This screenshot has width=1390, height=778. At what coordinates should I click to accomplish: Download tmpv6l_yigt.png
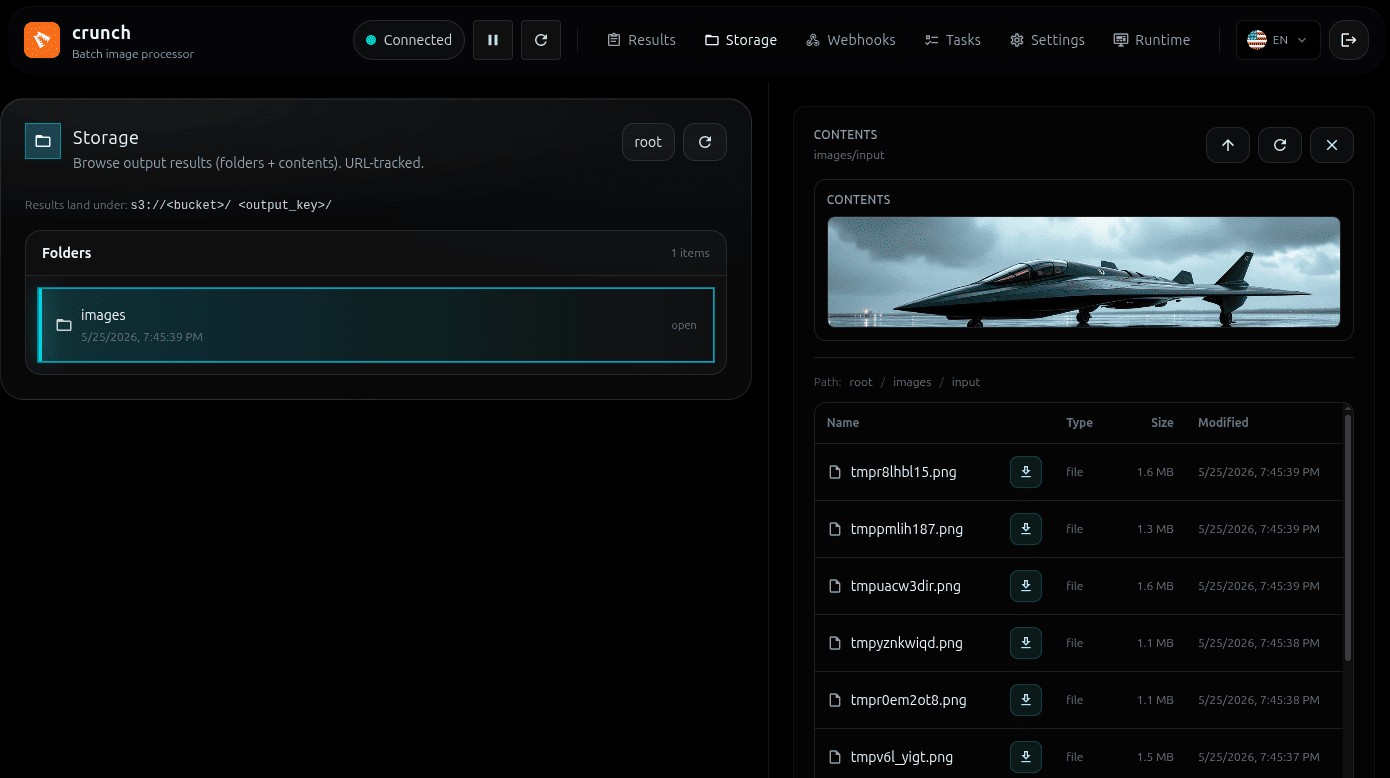point(1026,757)
